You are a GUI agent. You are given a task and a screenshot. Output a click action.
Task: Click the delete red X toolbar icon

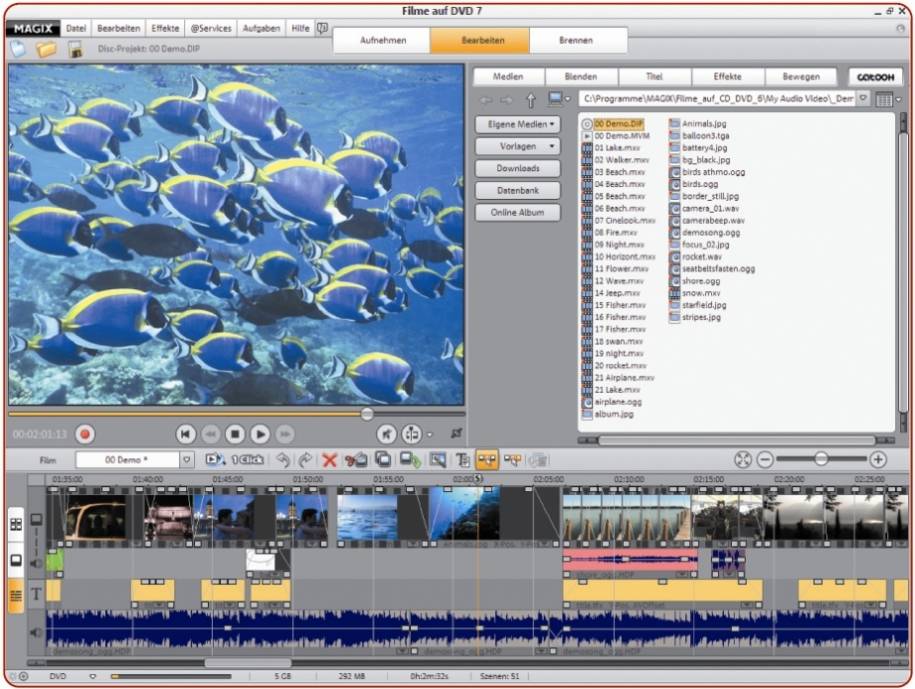330,460
